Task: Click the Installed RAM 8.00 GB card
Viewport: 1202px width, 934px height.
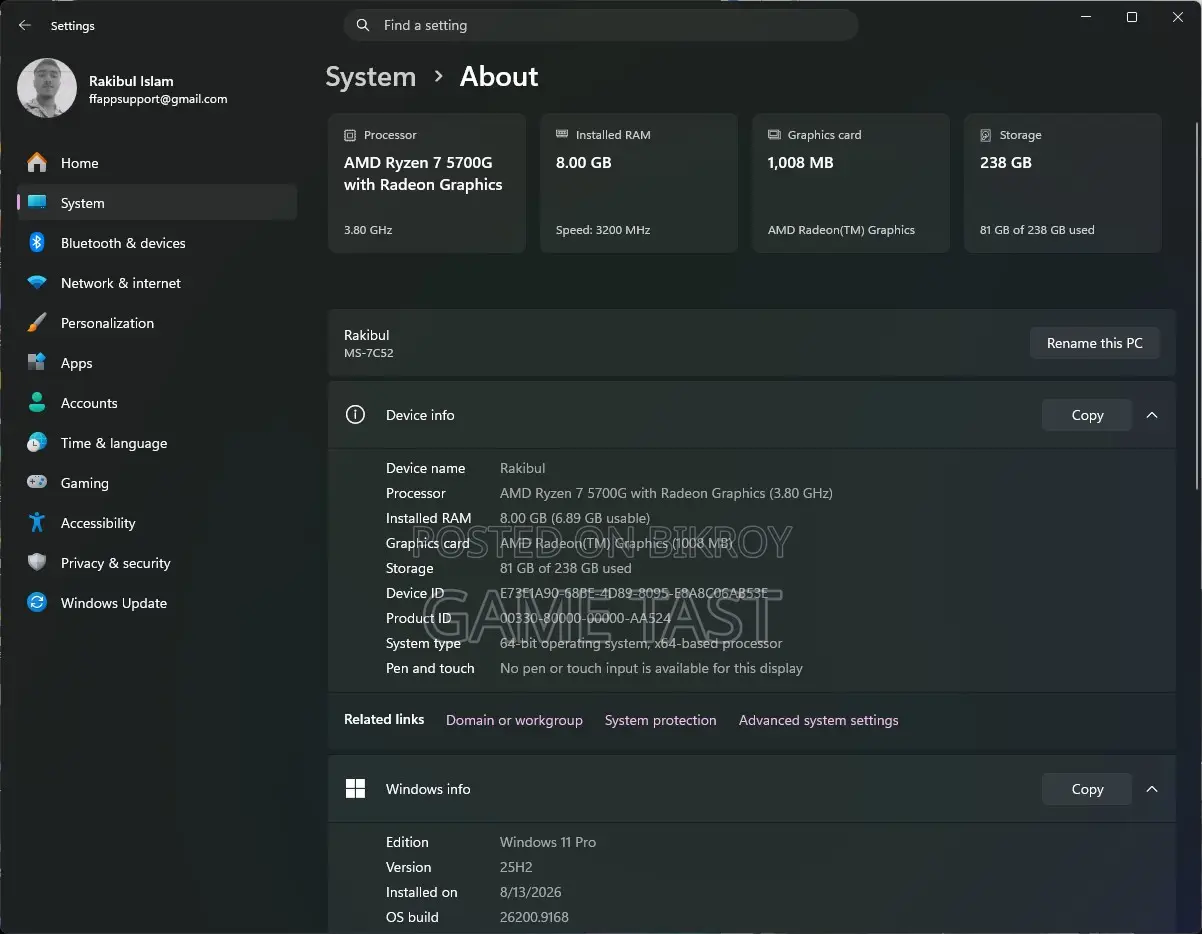Action: click(639, 183)
